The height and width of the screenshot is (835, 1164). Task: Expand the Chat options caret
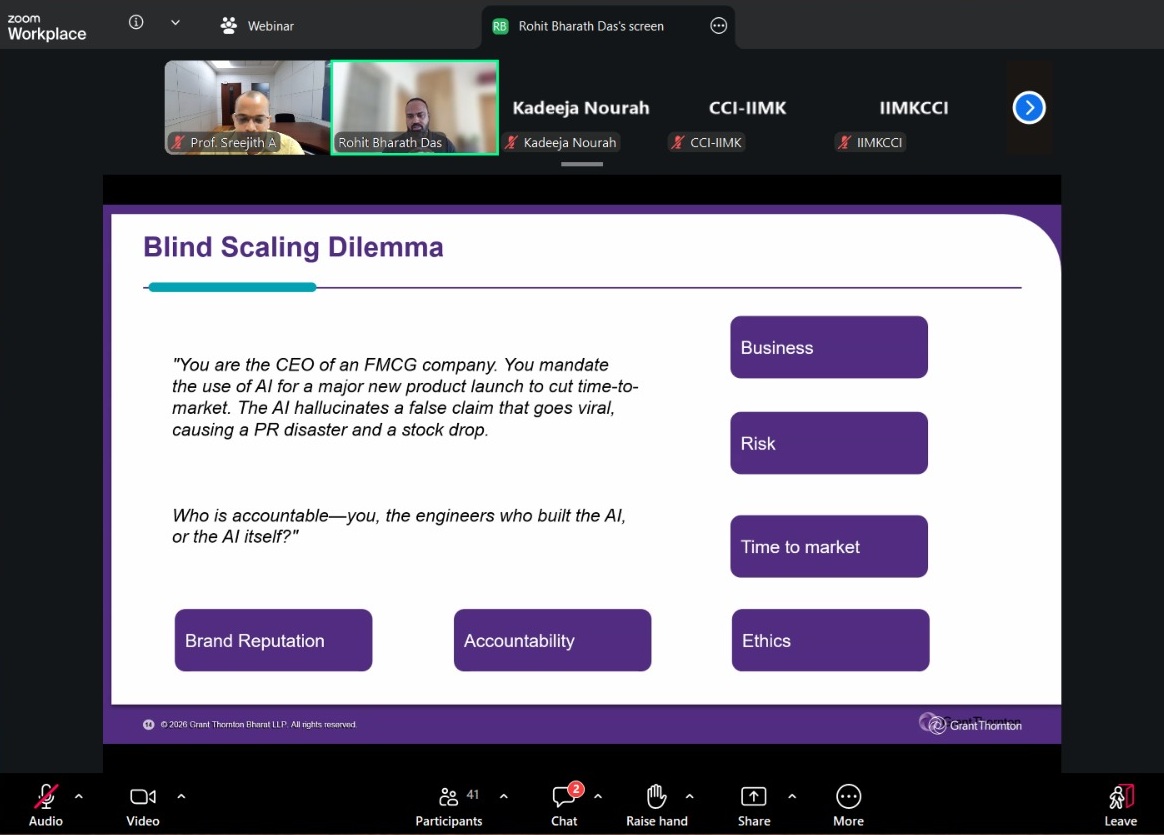598,796
